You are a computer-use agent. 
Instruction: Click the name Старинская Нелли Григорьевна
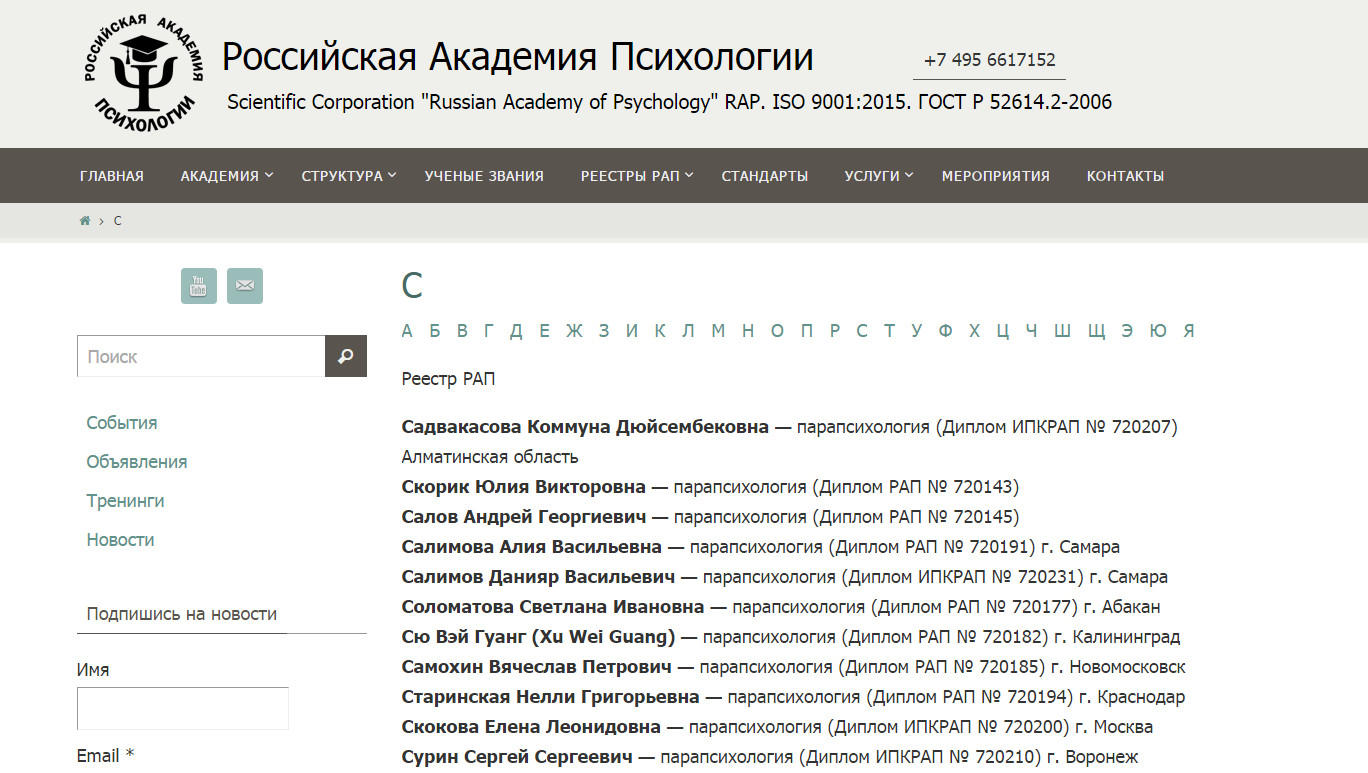[x=551, y=697]
